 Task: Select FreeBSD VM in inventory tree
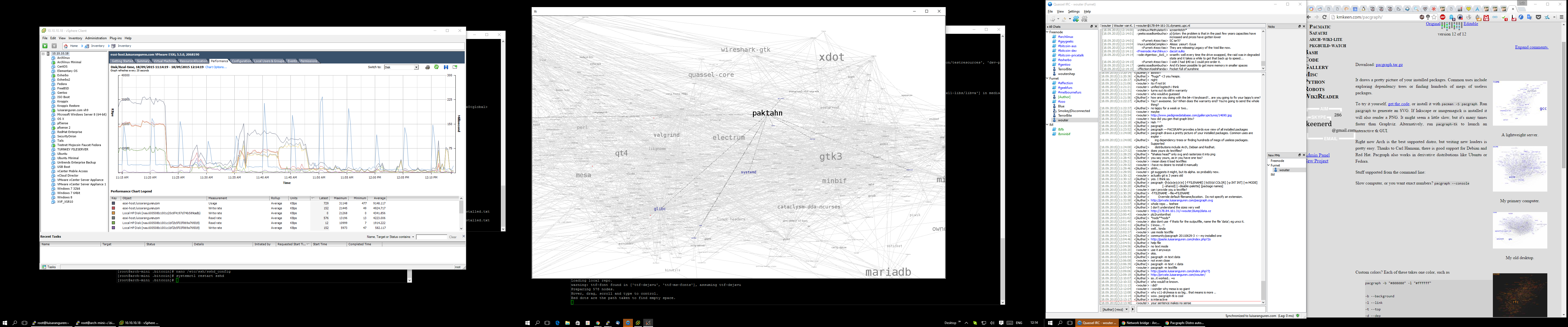[63, 88]
